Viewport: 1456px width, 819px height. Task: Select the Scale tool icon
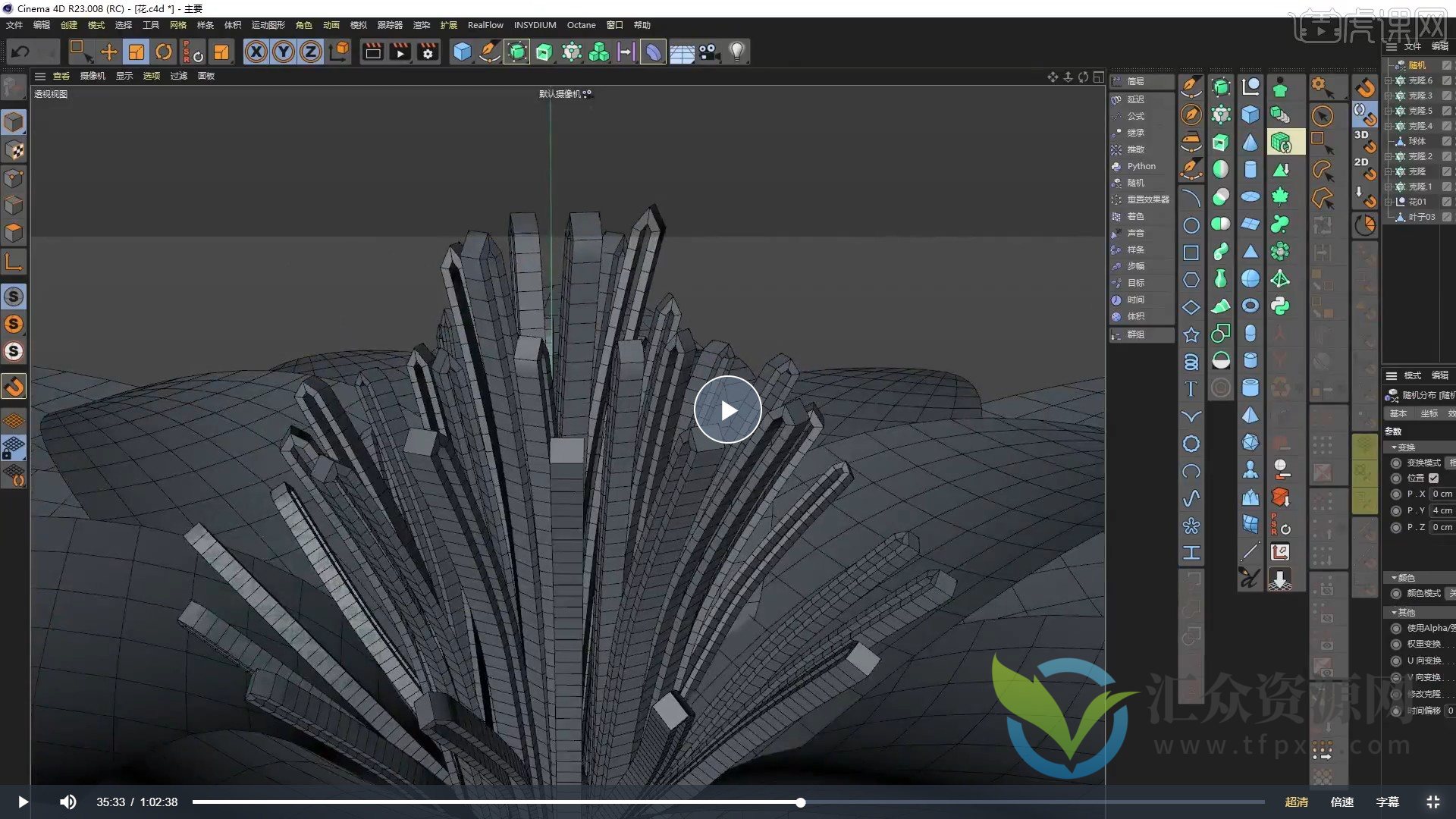136,51
